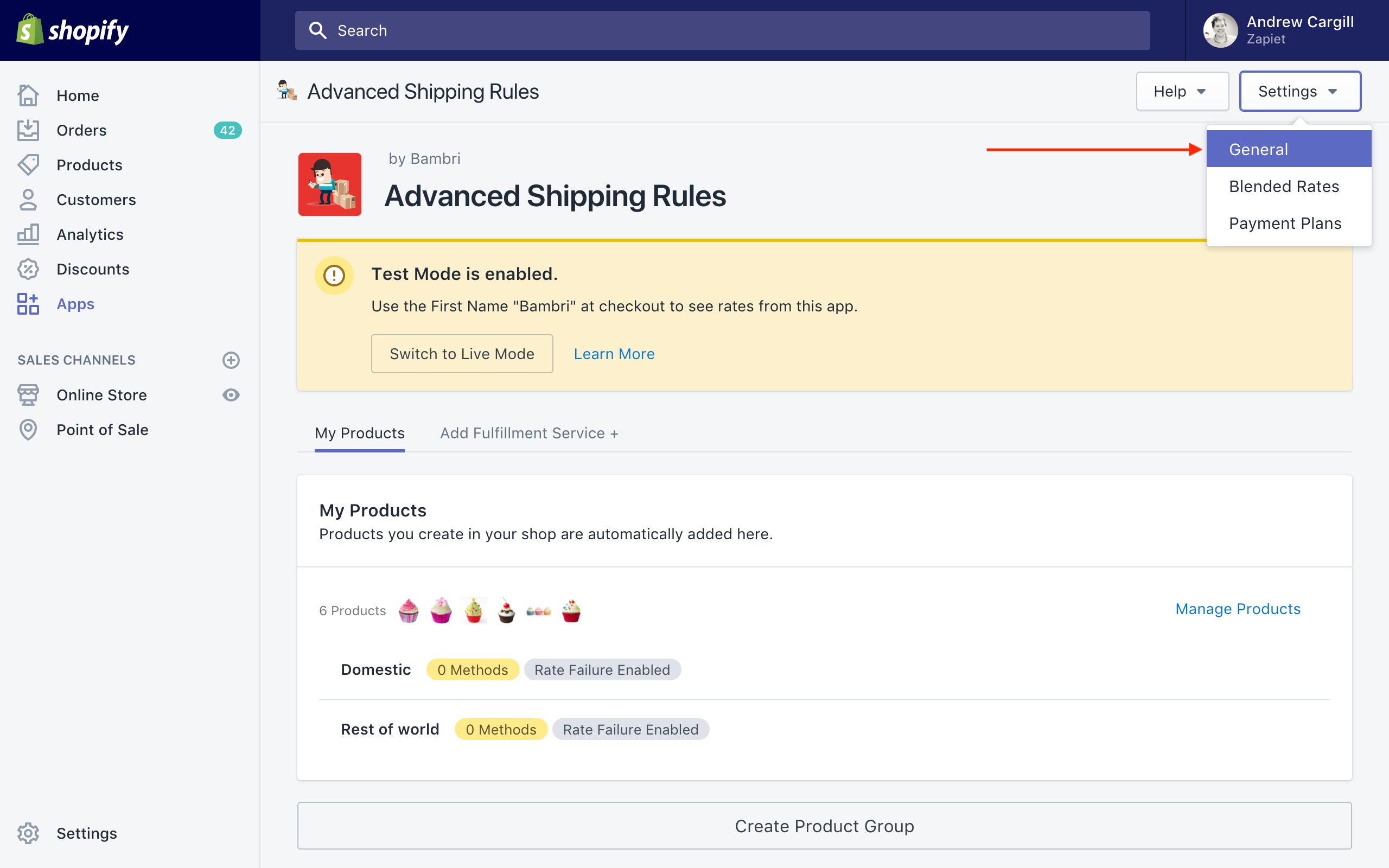1389x868 pixels.
Task: Click the Settings gear icon in sidebar
Action: (x=28, y=833)
